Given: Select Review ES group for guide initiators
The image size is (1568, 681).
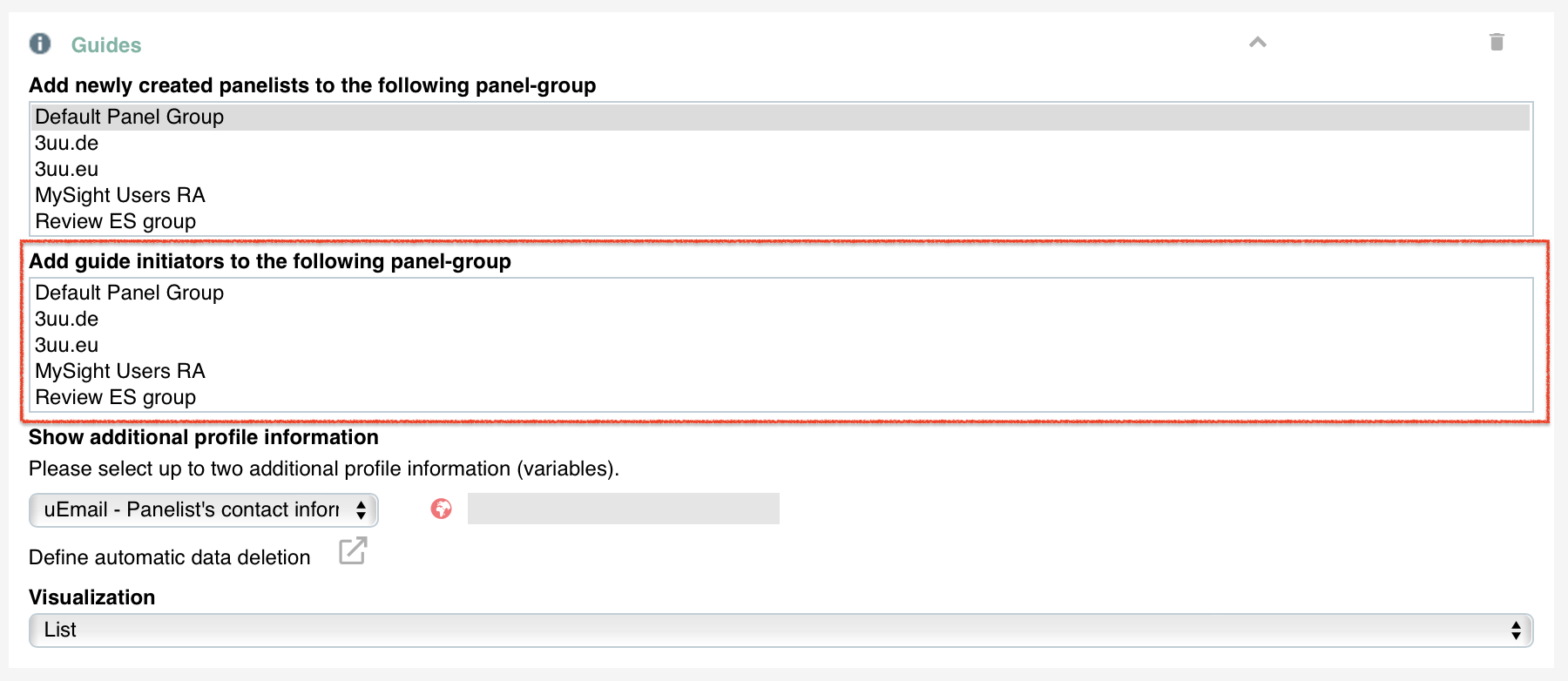Looking at the screenshot, I should (x=781, y=397).
